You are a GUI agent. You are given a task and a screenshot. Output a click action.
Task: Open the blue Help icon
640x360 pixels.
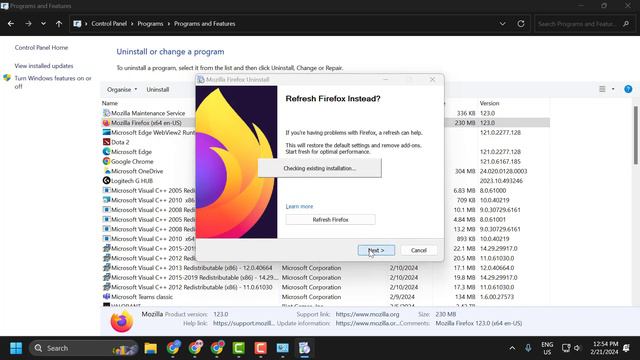628,89
